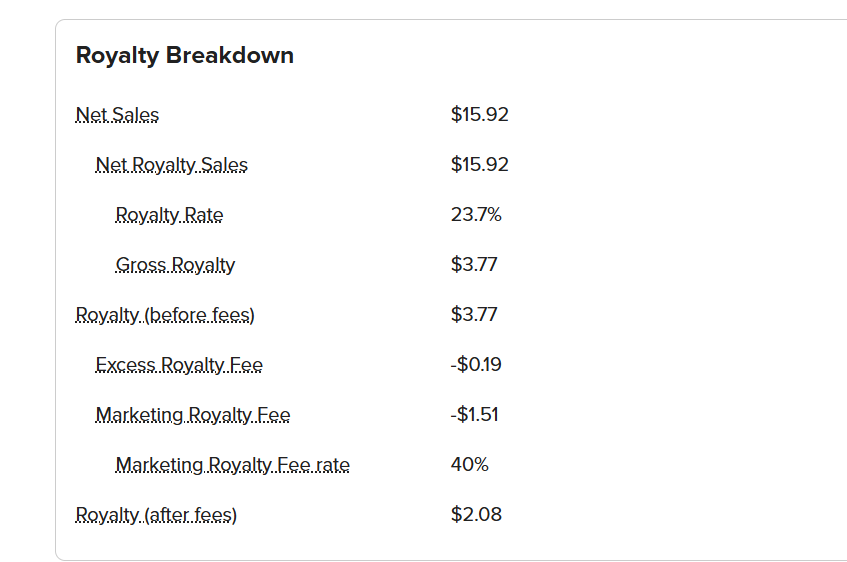Select the Net Royalty Sales $15.92 value
The image size is (847, 562).
click(x=480, y=164)
